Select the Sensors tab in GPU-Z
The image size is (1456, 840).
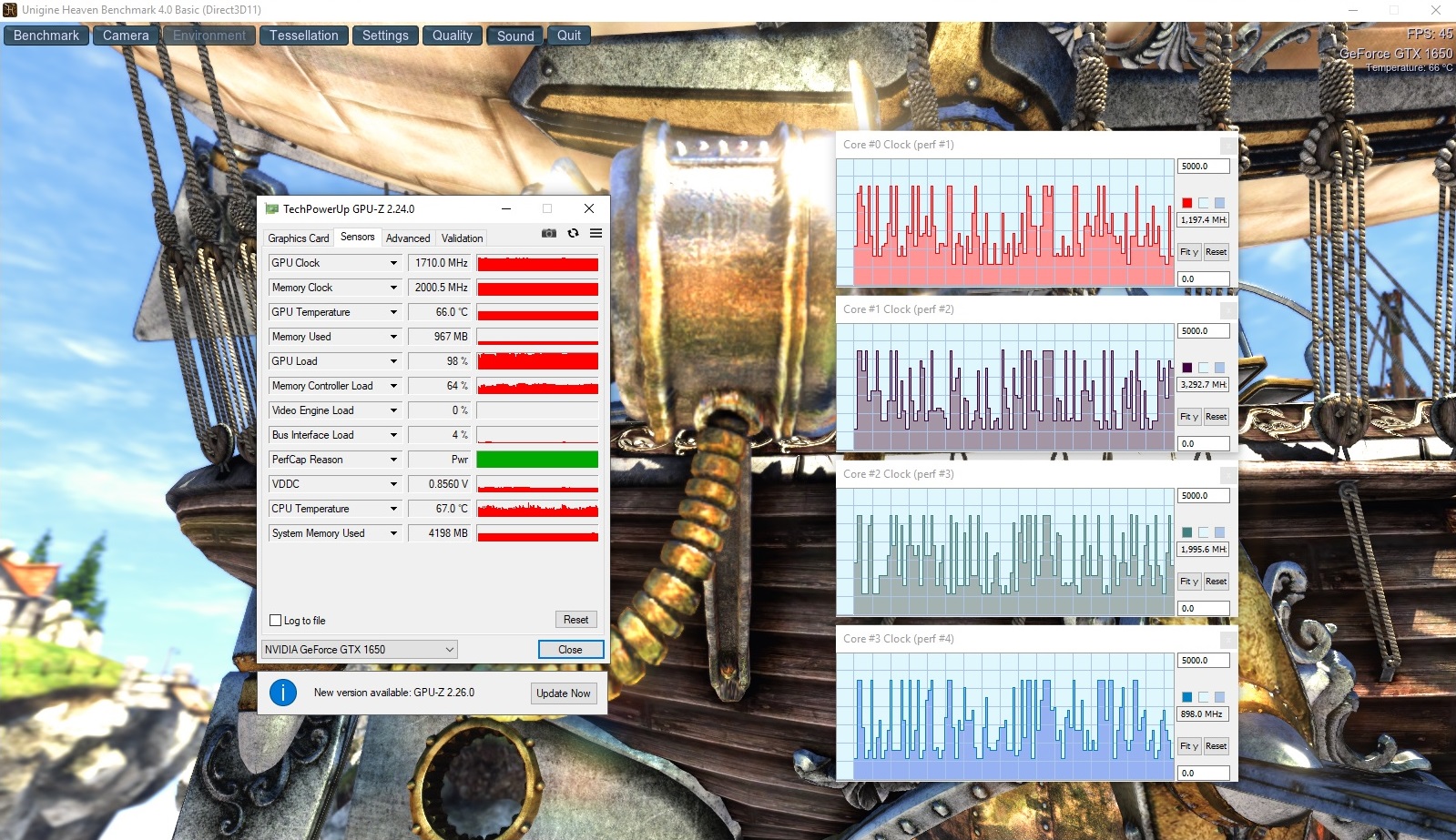tap(358, 237)
